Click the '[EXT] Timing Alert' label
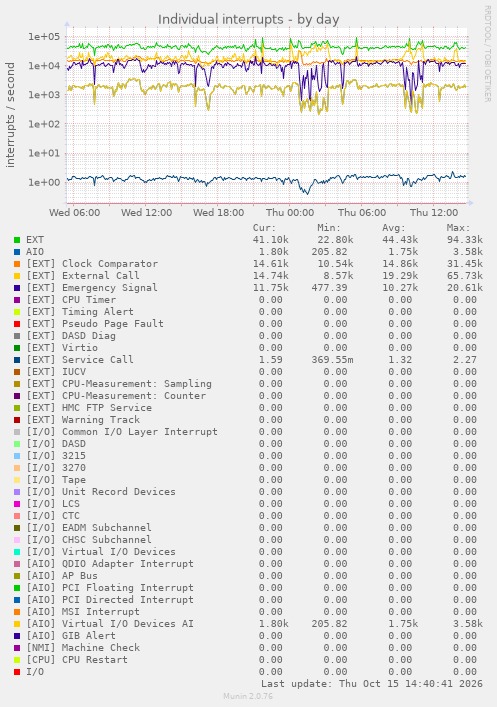Screen dimensions: 497x707 point(80,312)
